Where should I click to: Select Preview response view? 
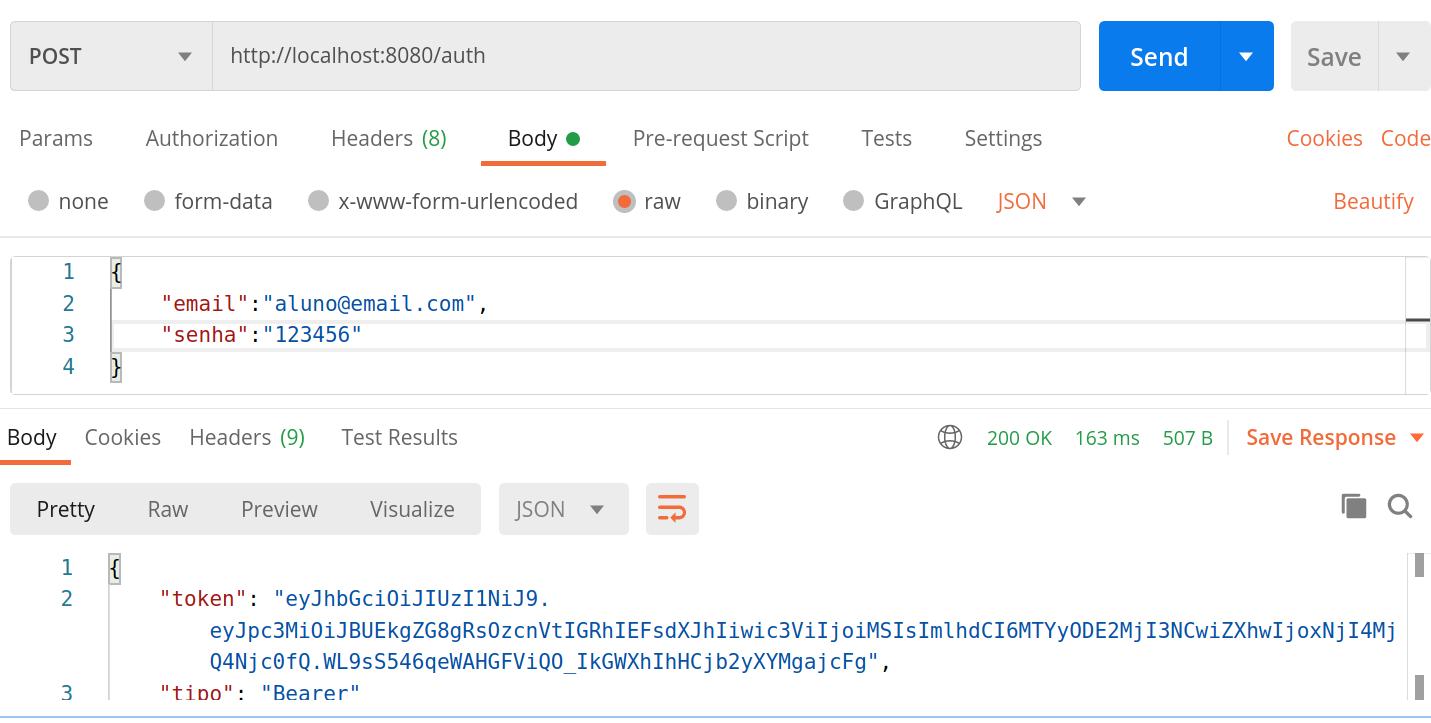point(279,509)
